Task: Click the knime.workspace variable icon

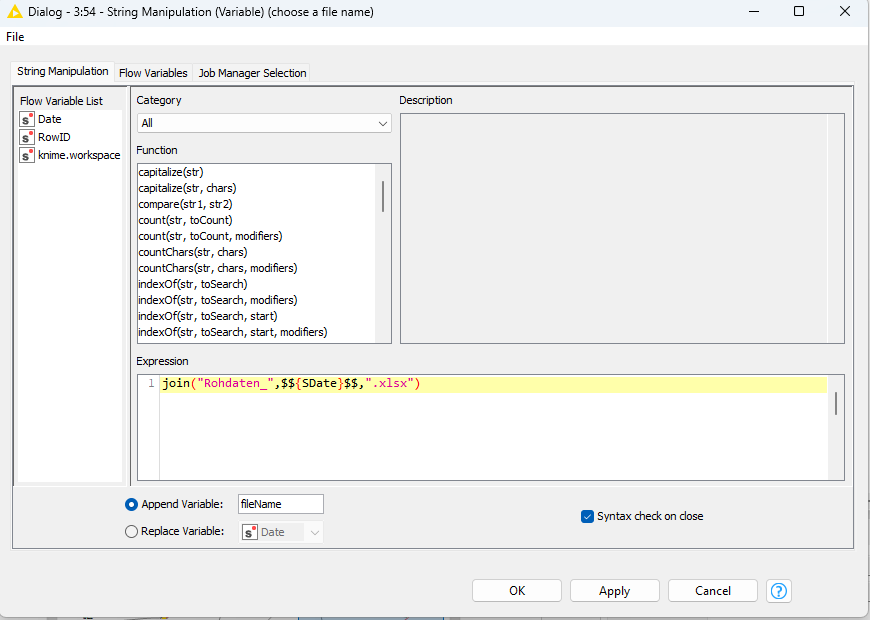Action: pos(27,156)
